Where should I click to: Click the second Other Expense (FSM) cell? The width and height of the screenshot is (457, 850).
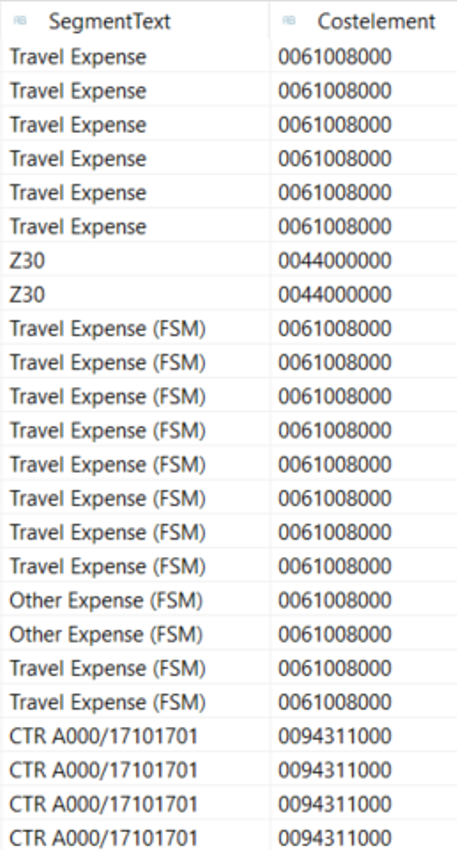[x=135, y=634]
